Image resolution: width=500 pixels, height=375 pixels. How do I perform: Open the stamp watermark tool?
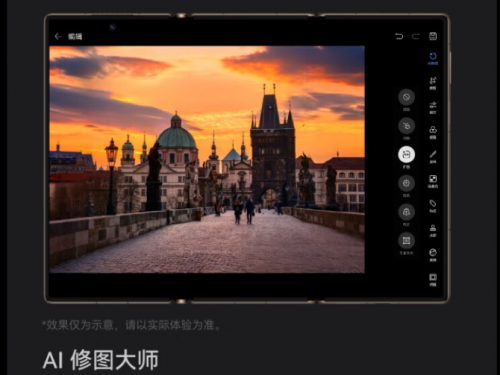(433, 231)
